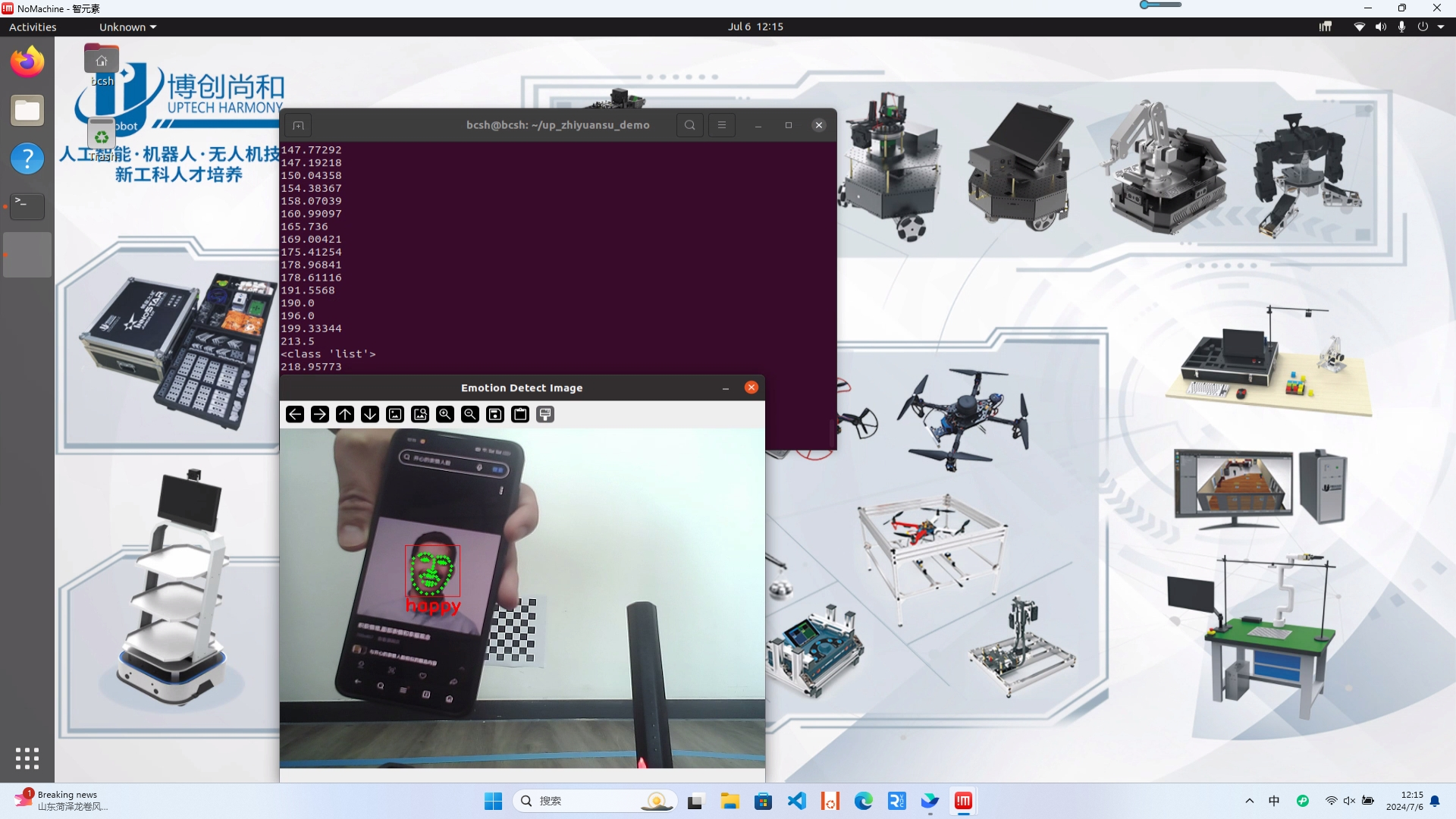Open Visual Studio Code on the taskbar
Viewport: 1456px width, 819px height.
pos(796,801)
